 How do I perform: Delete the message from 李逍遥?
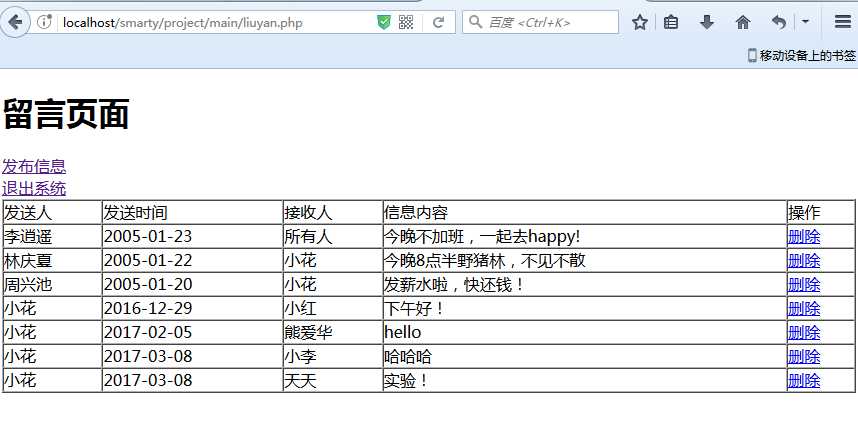[x=803, y=237]
